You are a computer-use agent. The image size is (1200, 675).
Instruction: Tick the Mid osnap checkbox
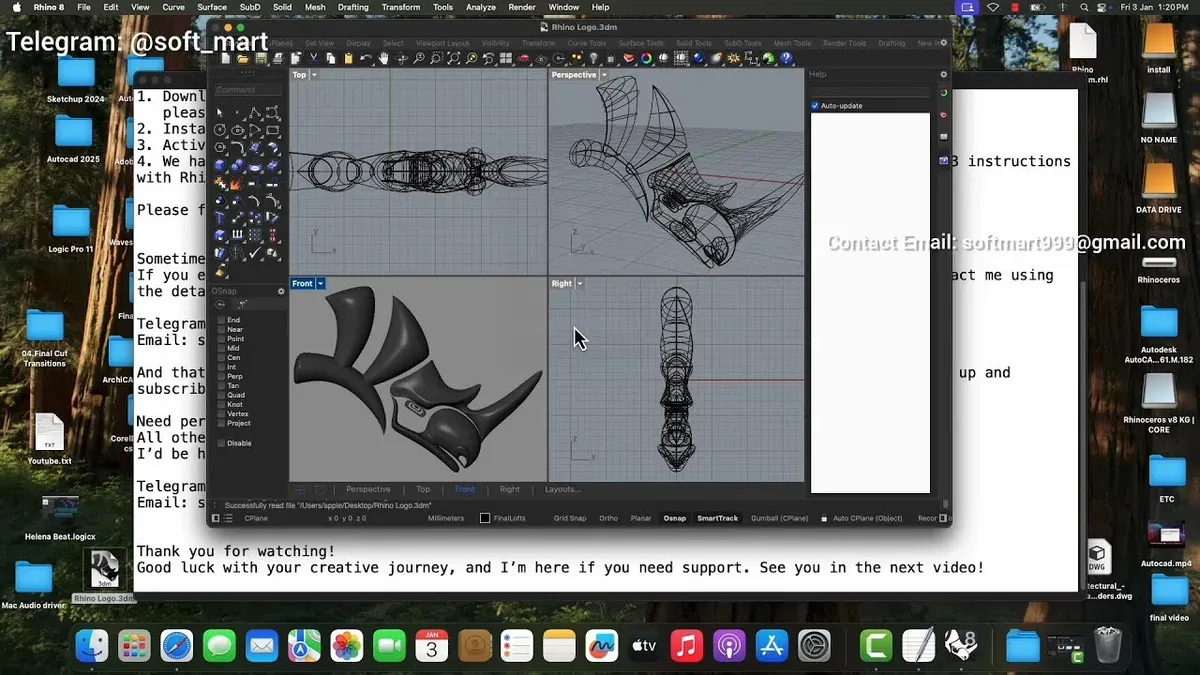221,348
